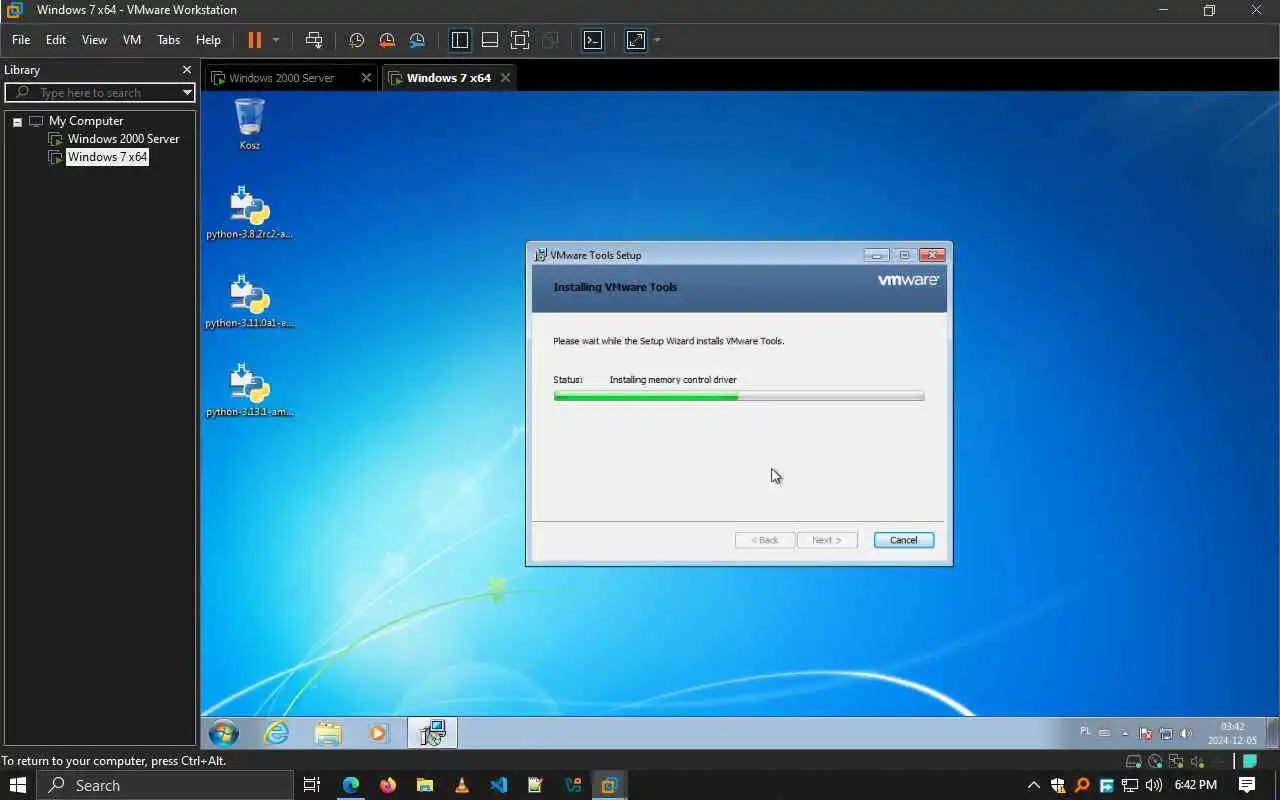Click the green message log status icon
Image resolution: width=1280 pixels, height=800 pixels.
pyautogui.click(x=1250, y=762)
